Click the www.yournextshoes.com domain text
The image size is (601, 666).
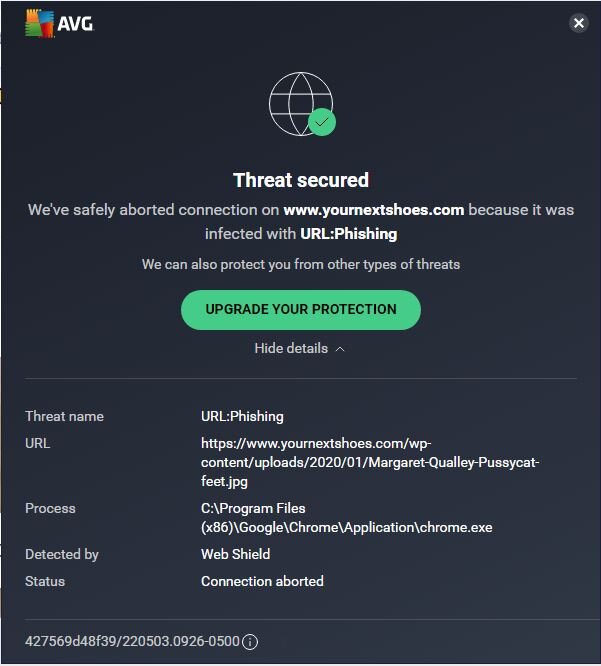click(373, 210)
